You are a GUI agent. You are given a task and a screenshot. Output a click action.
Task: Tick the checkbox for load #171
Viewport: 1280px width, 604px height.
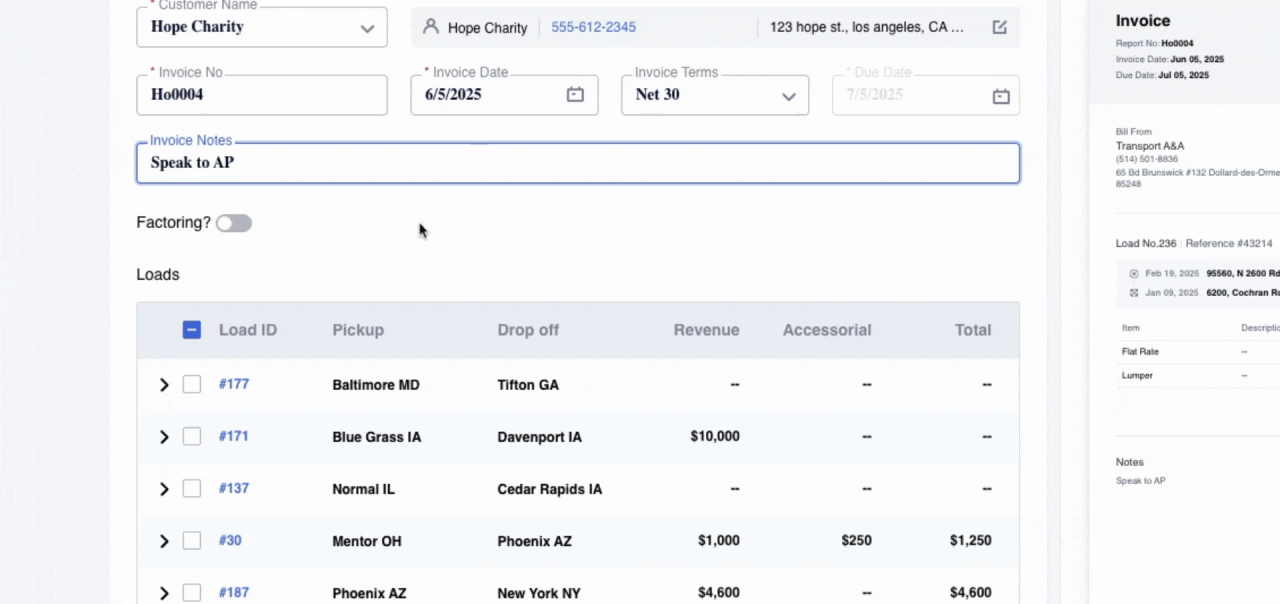[192, 437]
